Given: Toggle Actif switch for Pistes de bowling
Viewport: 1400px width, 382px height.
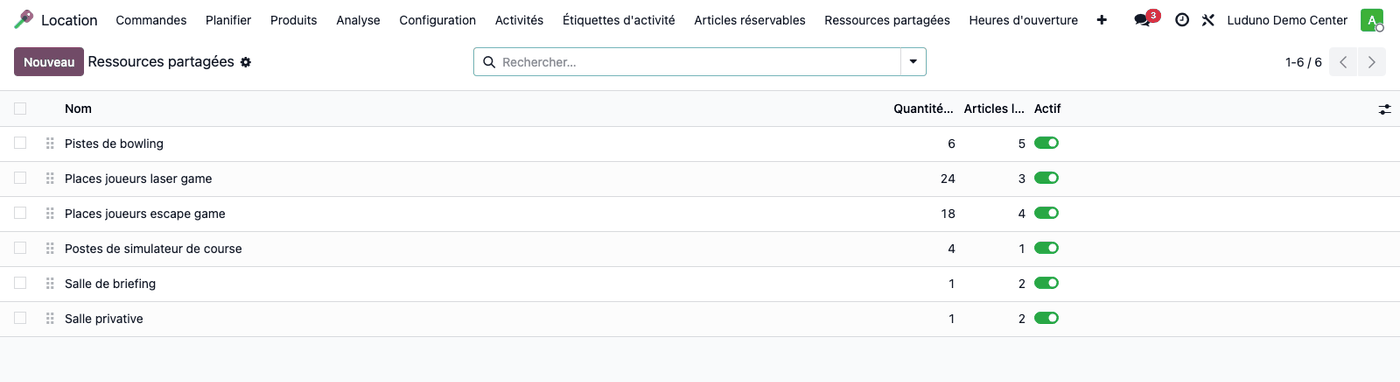Looking at the screenshot, I should (x=1046, y=143).
